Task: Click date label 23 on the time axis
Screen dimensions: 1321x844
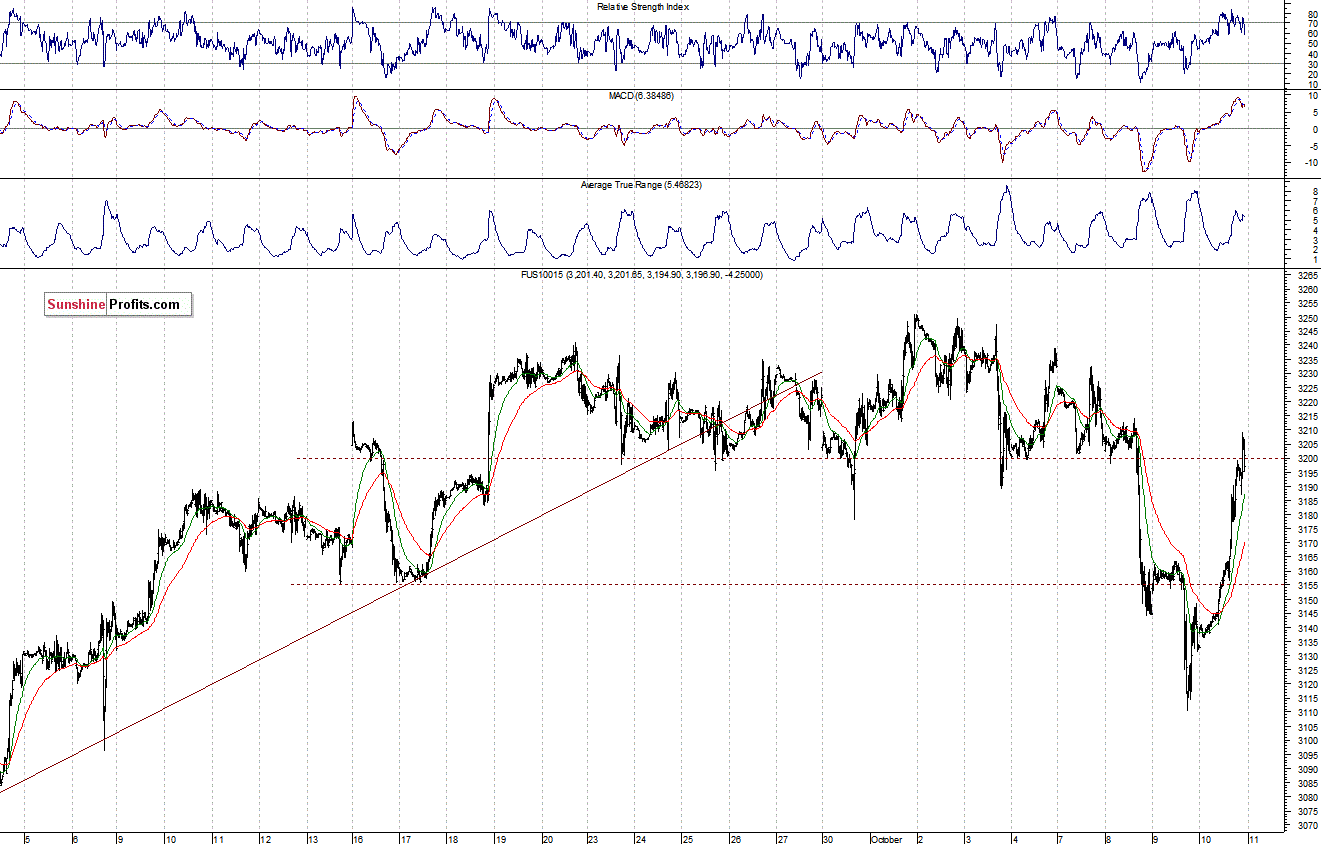Action: (x=594, y=838)
